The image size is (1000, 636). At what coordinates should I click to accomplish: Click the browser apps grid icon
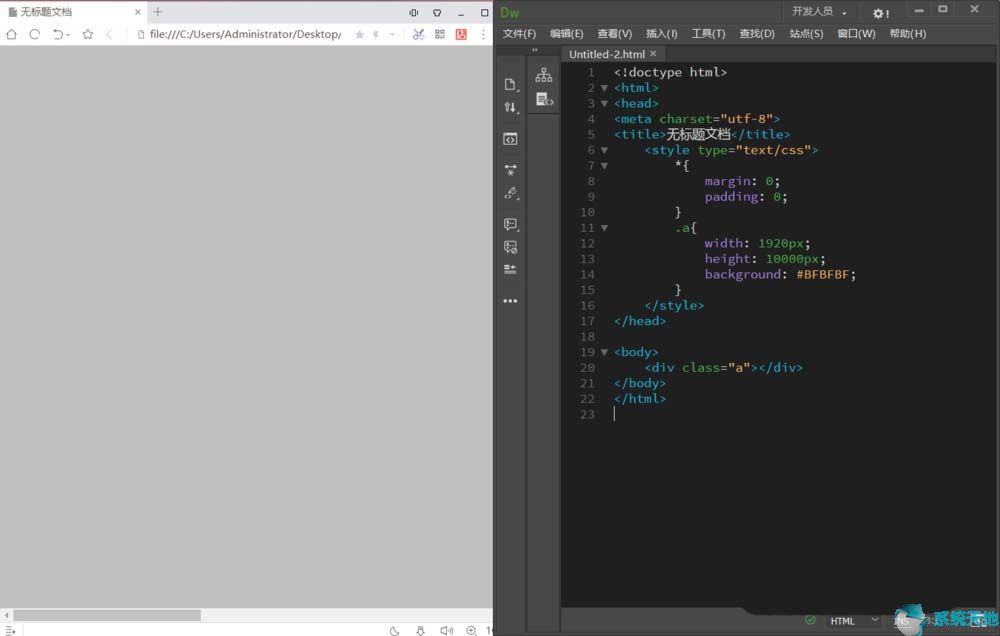pos(440,34)
